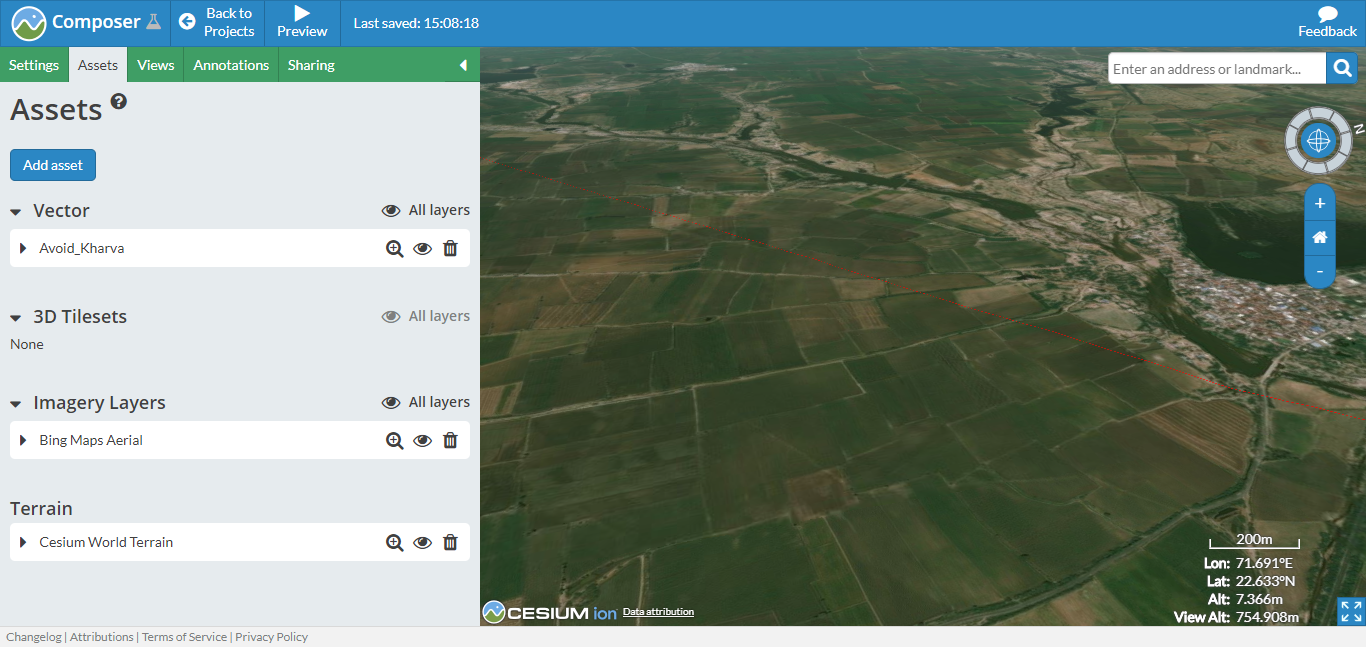Collapse the 3D Tilesets section
1366x647 pixels.
pyautogui.click(x=14, y=317)
